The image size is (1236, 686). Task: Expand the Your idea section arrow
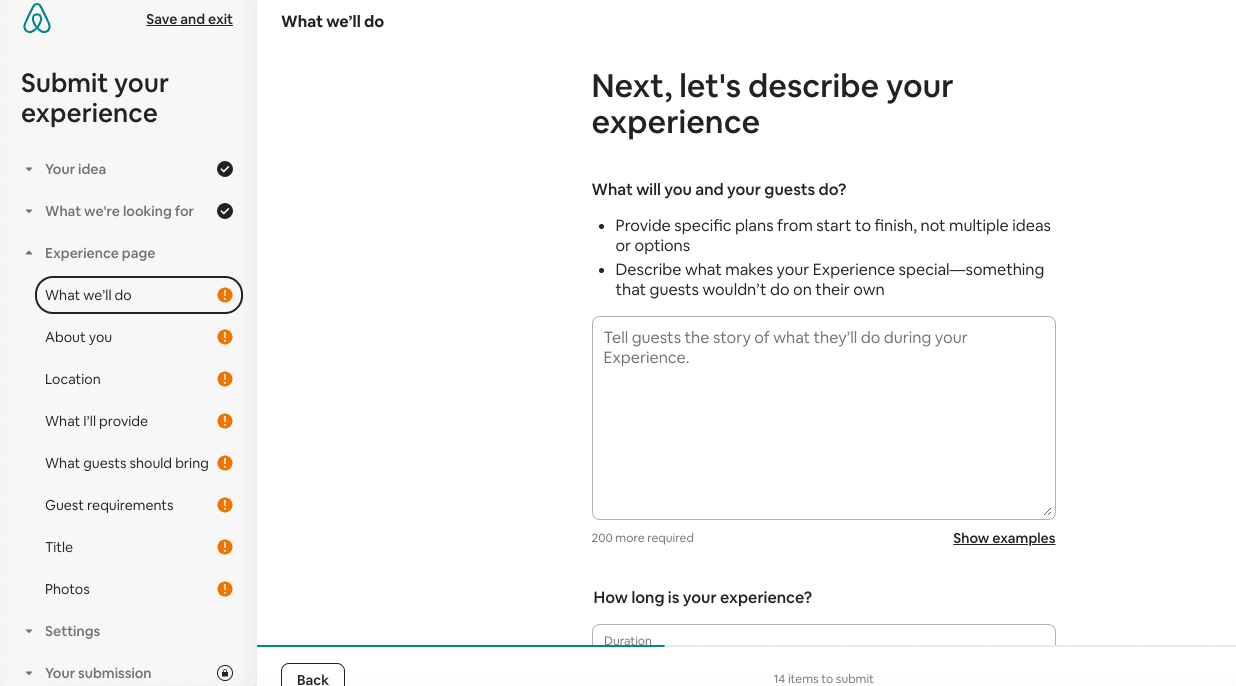(x=29, y=170)
